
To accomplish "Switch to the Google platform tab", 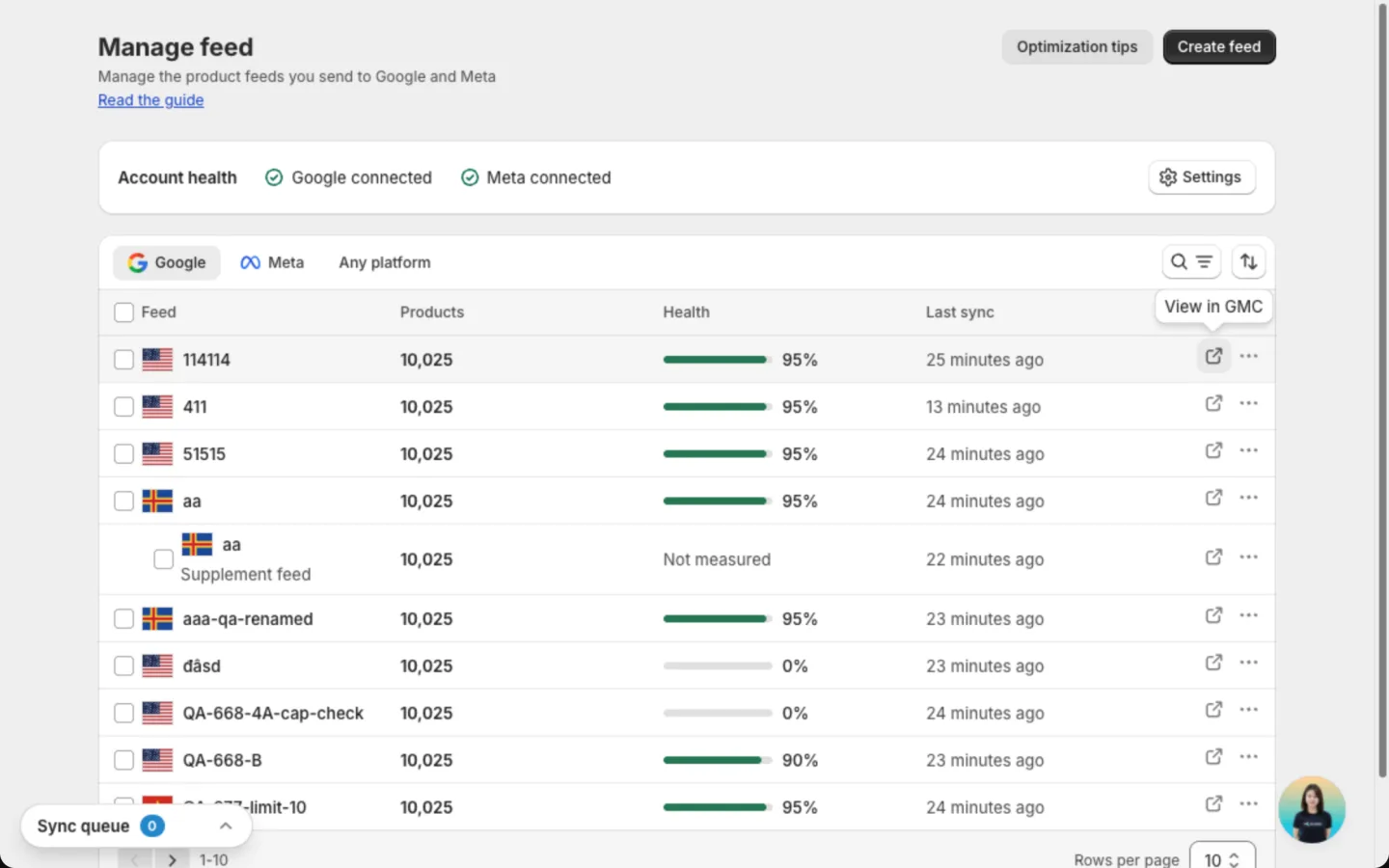I will coord(167,262).
